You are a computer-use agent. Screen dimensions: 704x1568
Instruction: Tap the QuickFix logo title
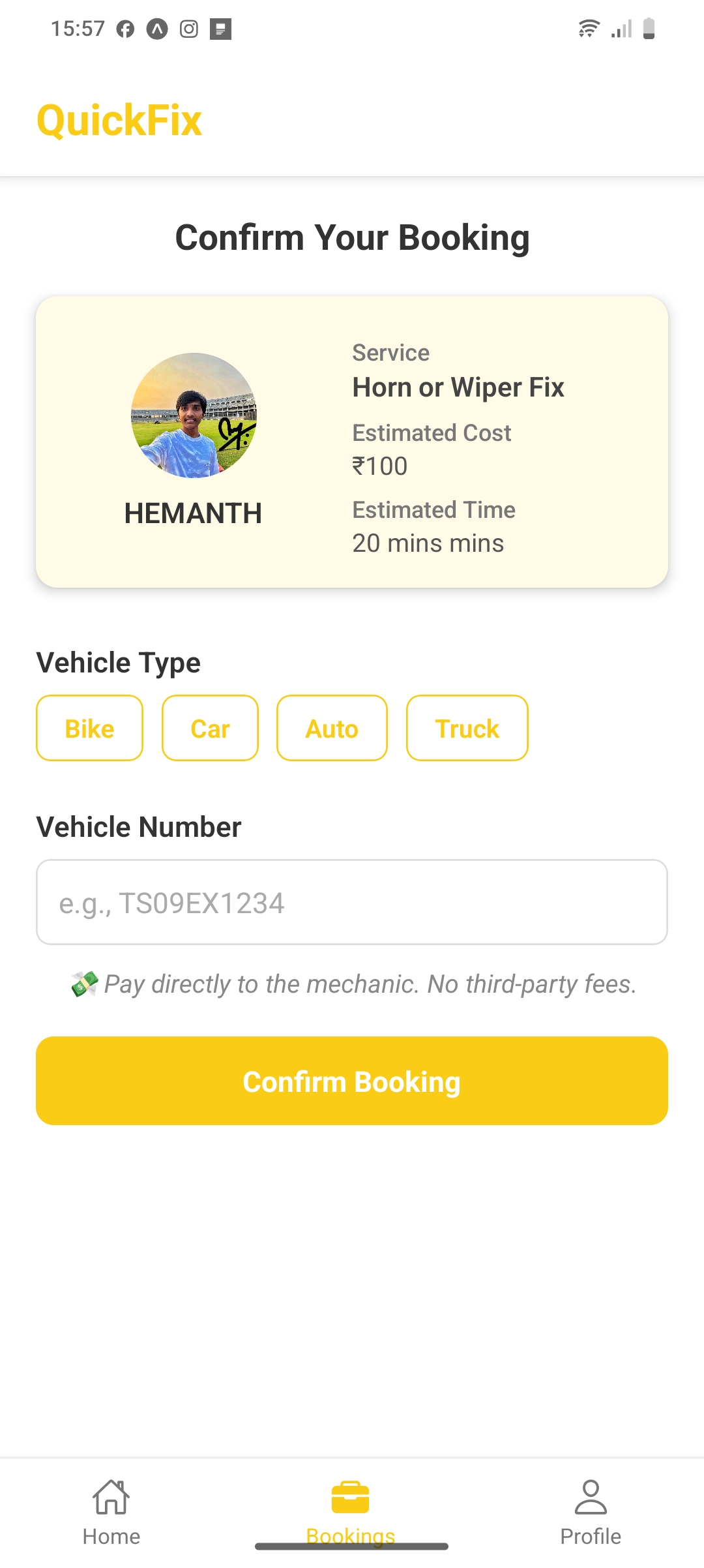click(119, 121)
